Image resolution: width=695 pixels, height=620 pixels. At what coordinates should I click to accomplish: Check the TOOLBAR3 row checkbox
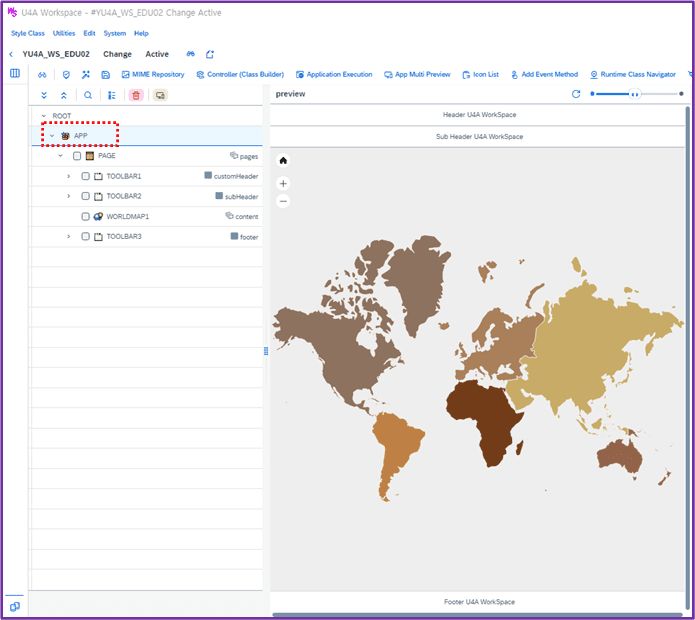[x=86, y=236]
